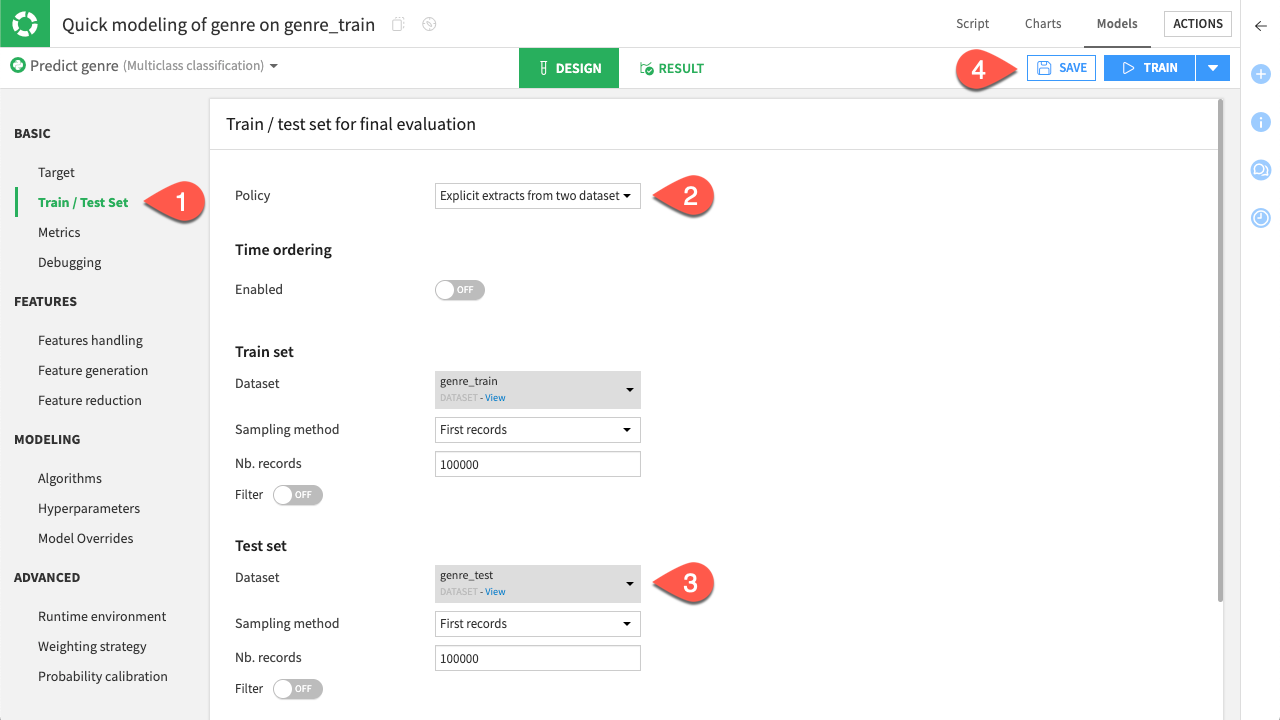Screen dimensions: 1280x720
Task: Click the schedule gauge icon beside the title
Action: click(x=428, y=24)
